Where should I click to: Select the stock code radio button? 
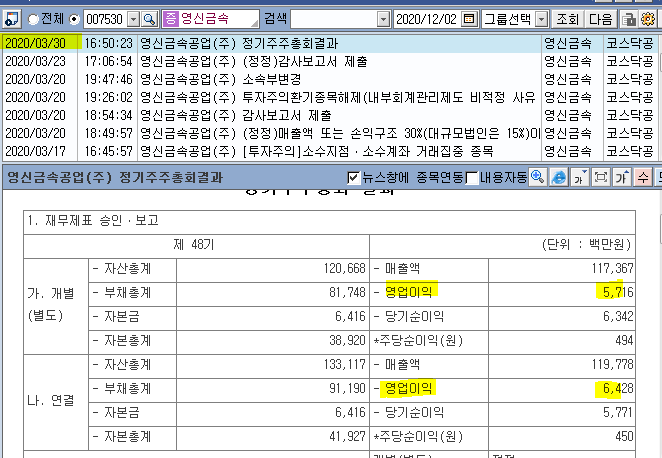coord(74,19)
